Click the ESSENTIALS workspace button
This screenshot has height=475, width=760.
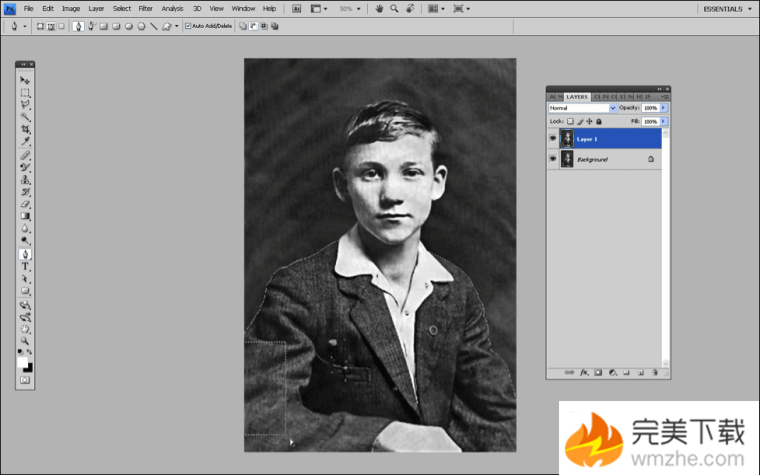pos(722,8)
